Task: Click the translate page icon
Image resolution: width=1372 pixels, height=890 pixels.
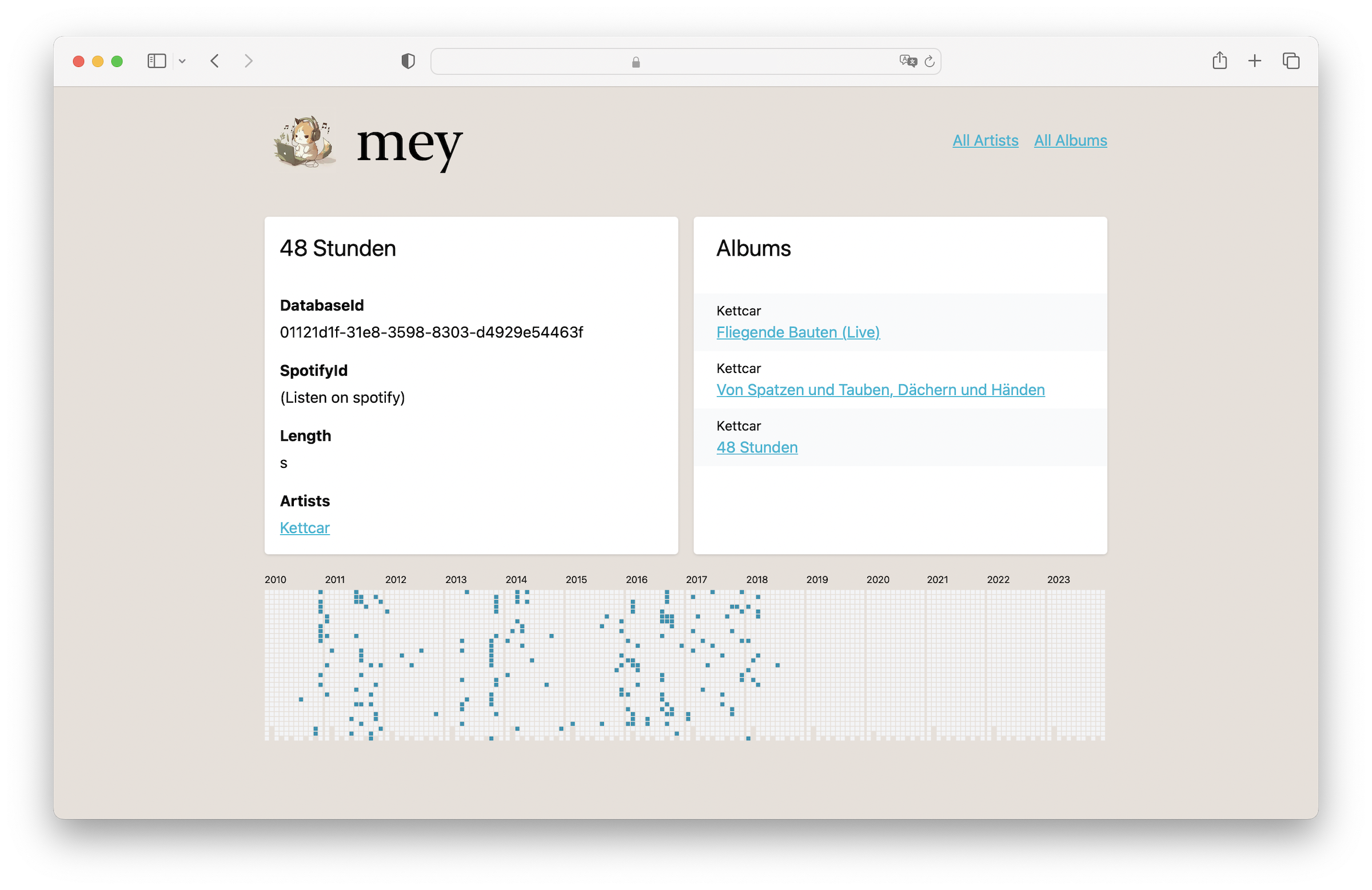Action: coord(907,61)
